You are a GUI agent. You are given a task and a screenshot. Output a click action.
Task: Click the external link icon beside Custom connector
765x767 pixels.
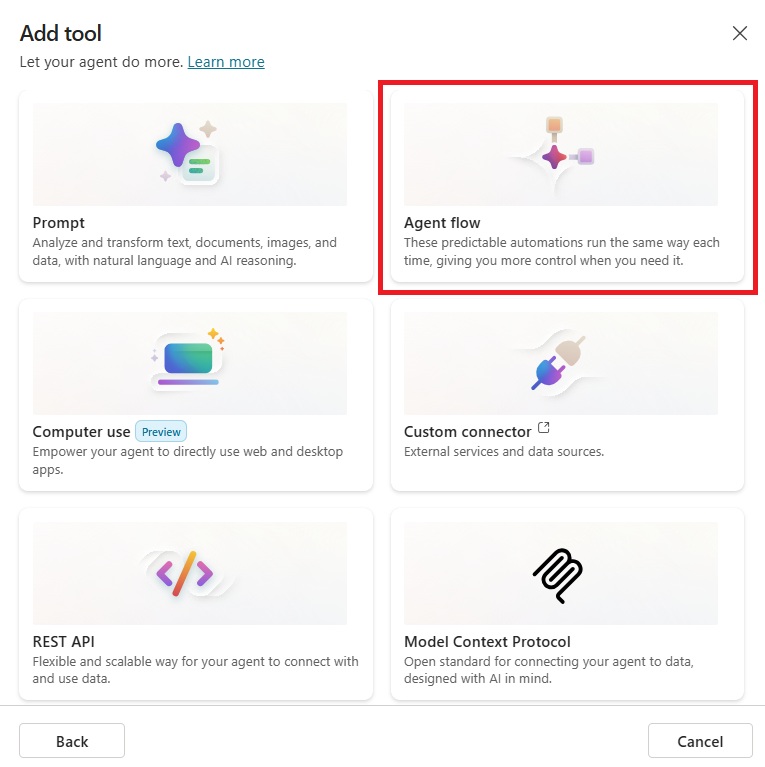pos(544,428)
